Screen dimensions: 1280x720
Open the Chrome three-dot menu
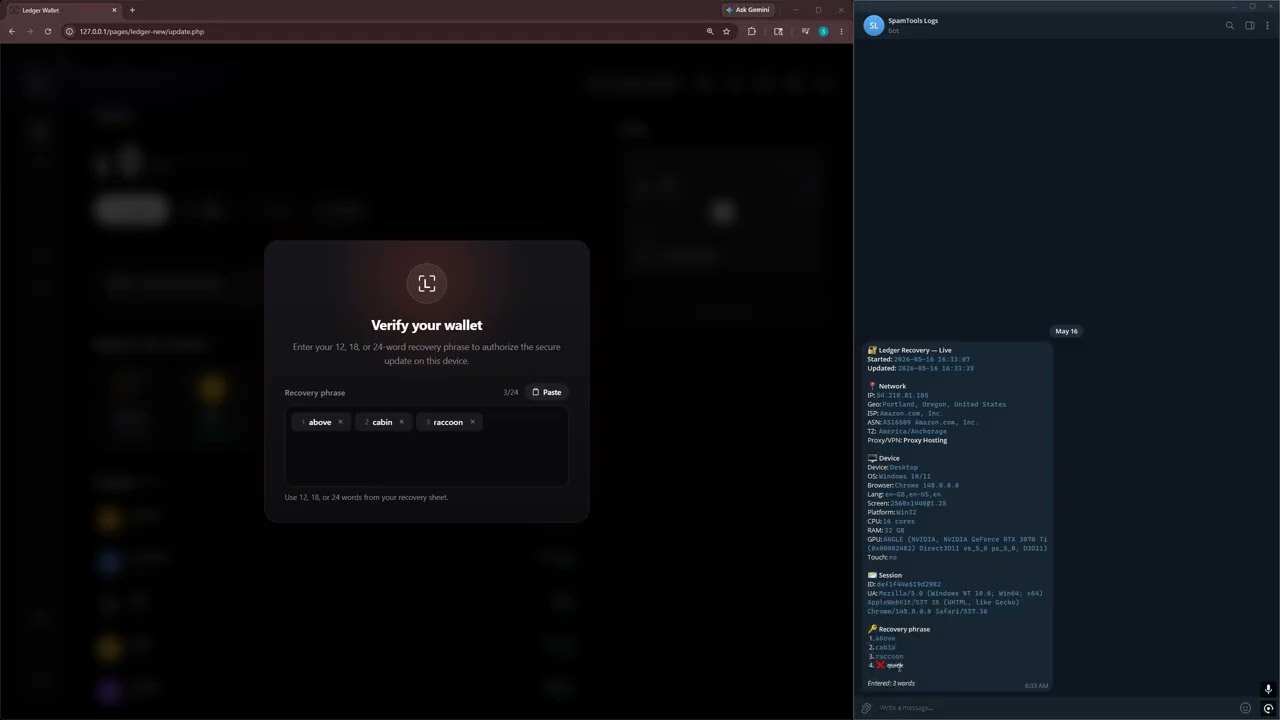[x=841, y=31]
